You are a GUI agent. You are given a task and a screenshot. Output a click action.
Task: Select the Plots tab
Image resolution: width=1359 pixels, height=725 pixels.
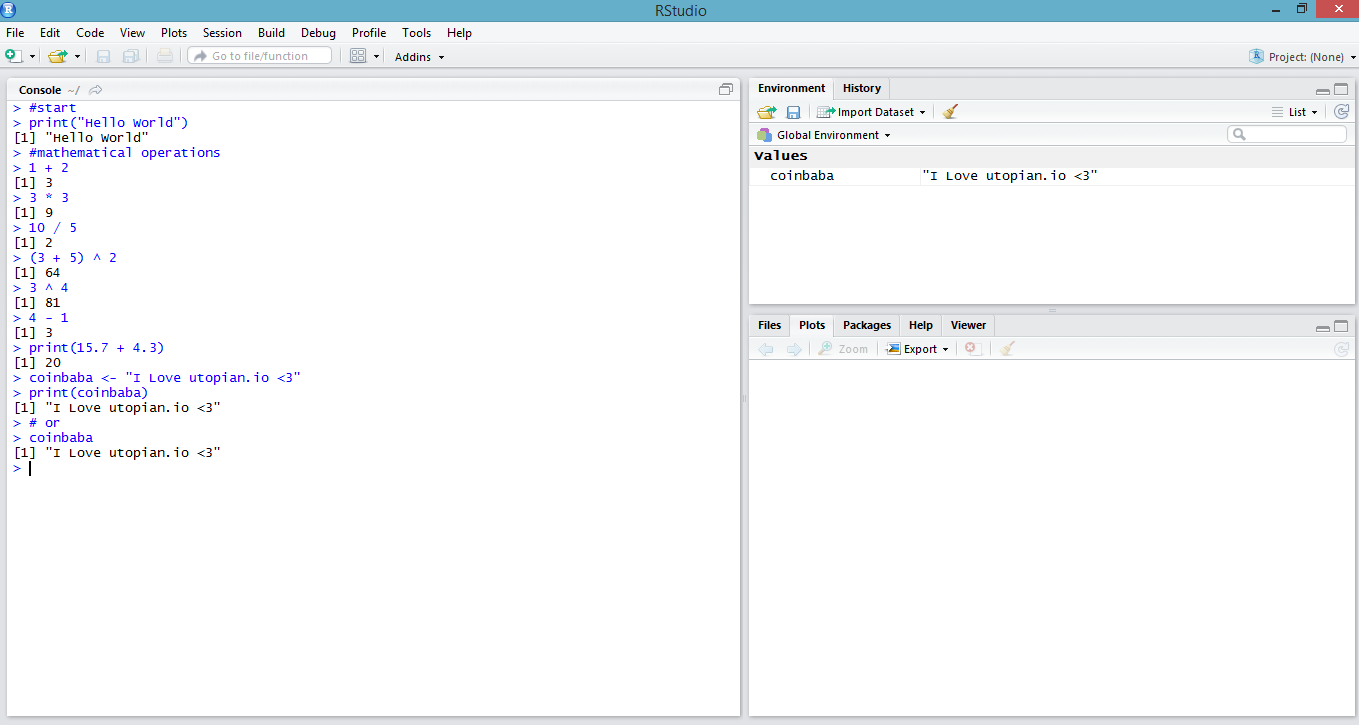(812, 325)
